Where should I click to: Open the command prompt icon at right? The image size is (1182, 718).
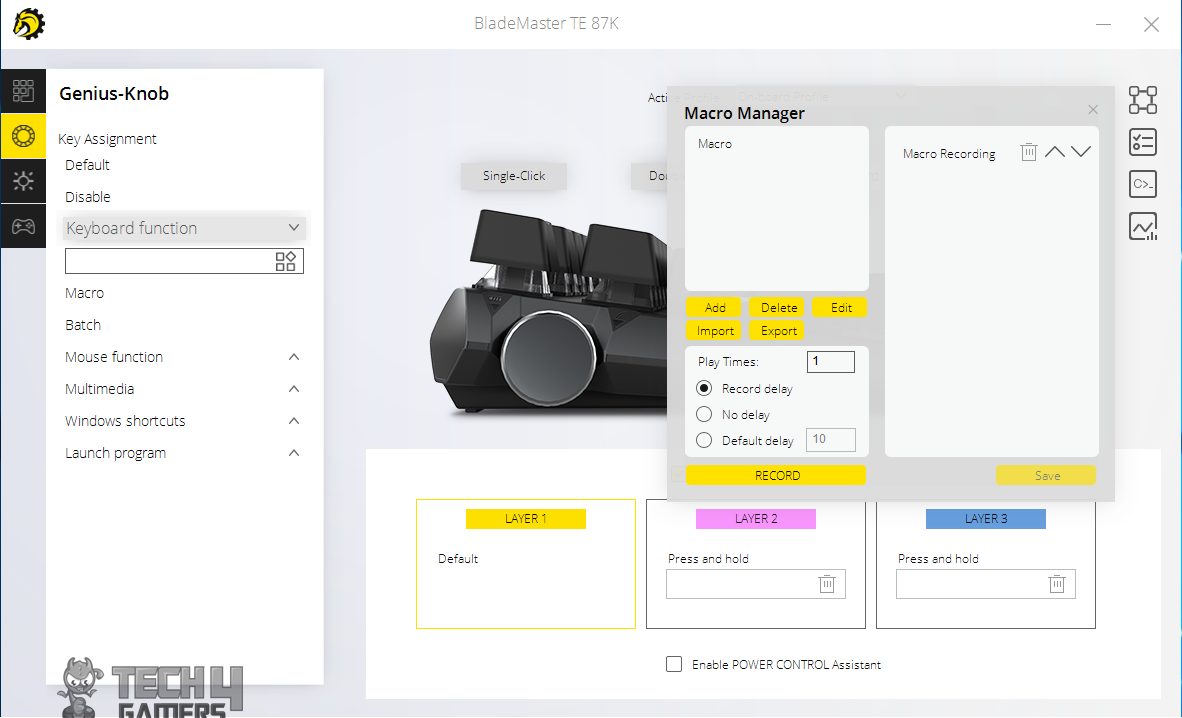click(x=1143, y=184)
